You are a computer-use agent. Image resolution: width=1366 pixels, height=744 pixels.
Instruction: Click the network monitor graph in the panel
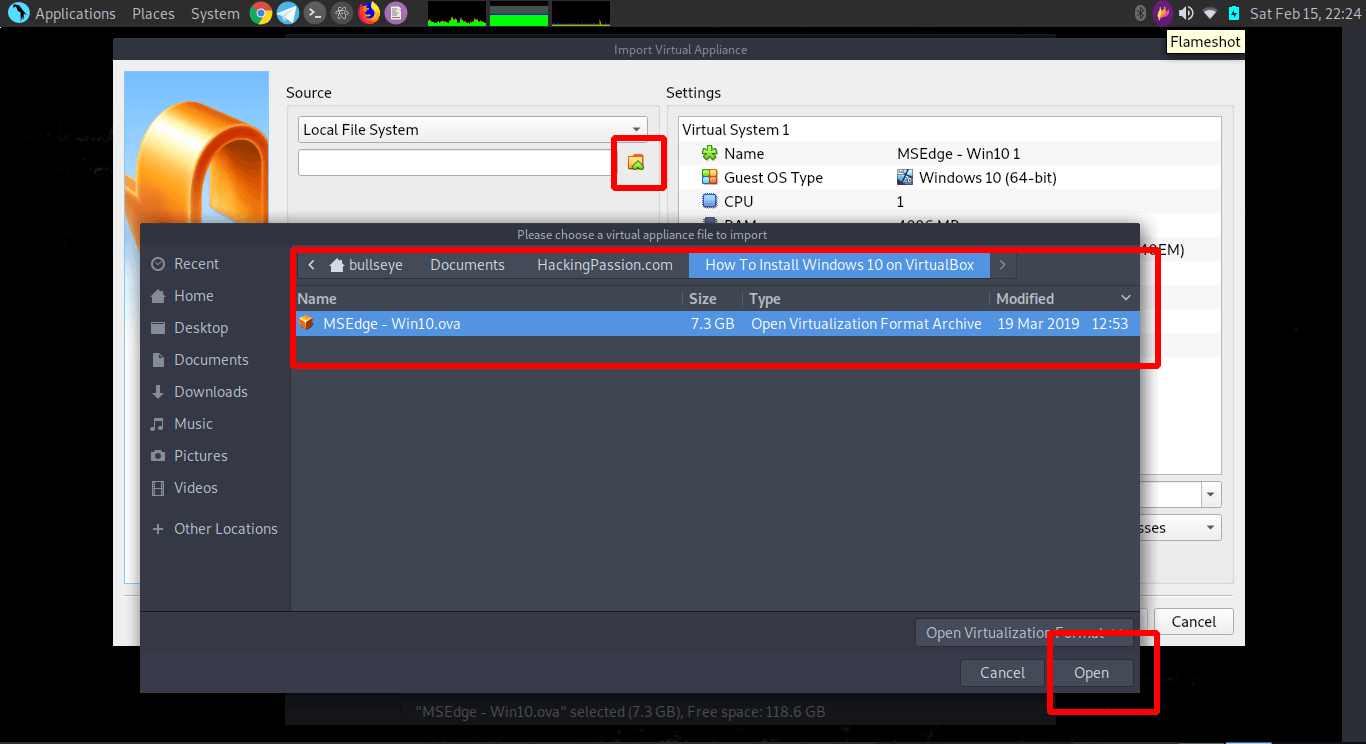[x=580, y=13]
